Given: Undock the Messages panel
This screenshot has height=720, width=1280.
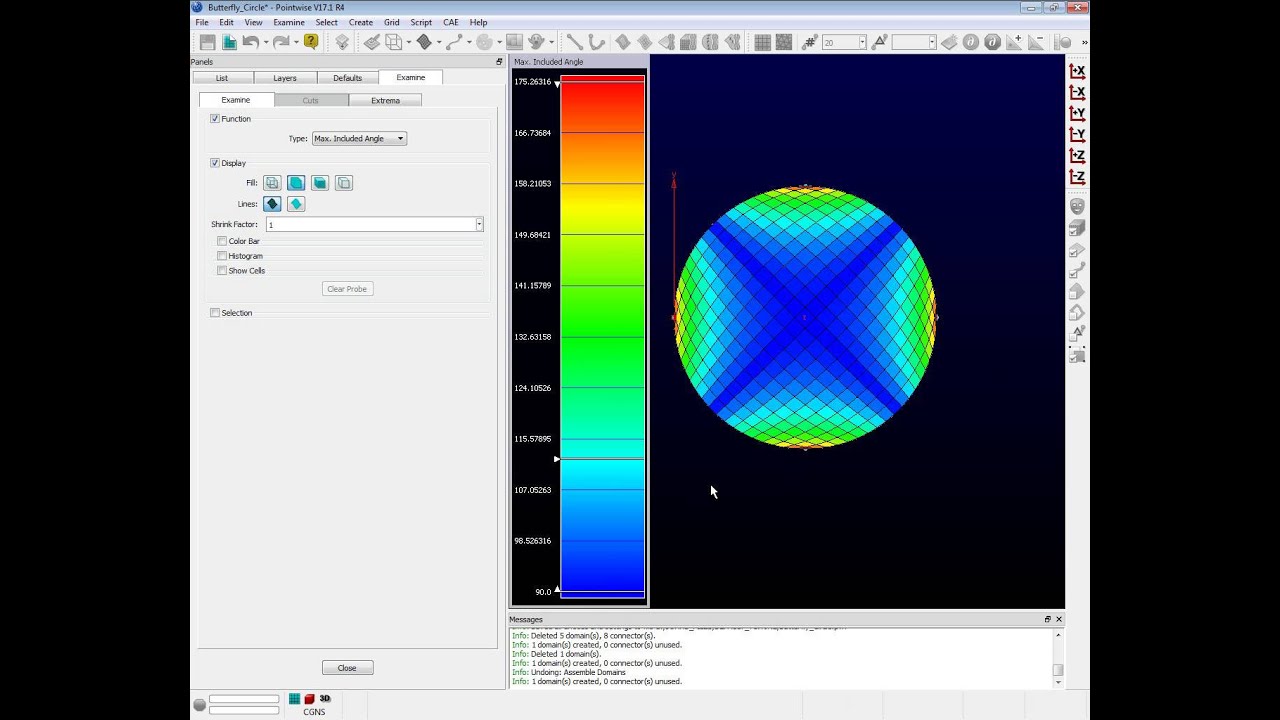Looking at the screenshot, I should tap(1047, 619).
